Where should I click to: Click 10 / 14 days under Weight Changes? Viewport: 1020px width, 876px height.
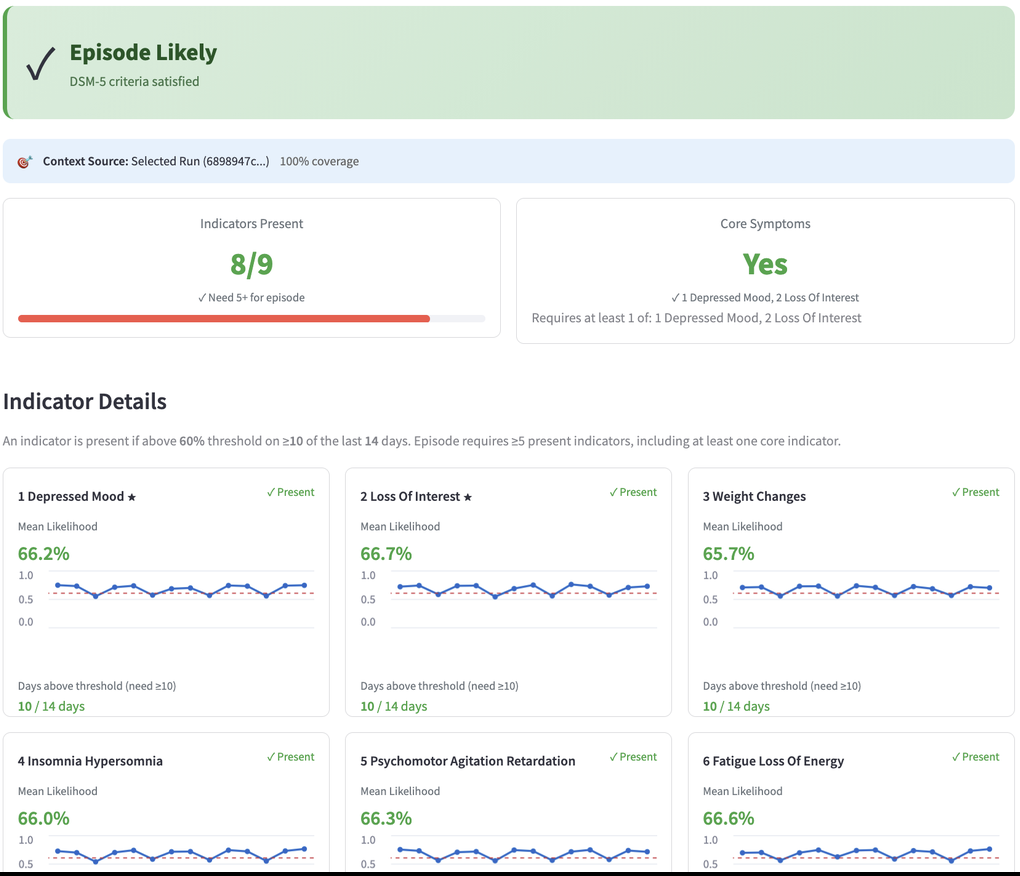click(736, 706)
